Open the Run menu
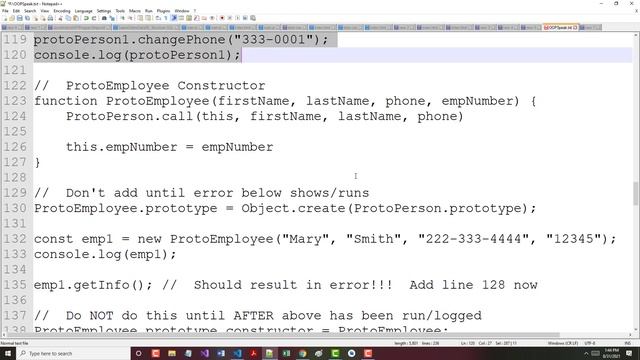Viewport: 640px width, 360px height. tap(149, 11)
